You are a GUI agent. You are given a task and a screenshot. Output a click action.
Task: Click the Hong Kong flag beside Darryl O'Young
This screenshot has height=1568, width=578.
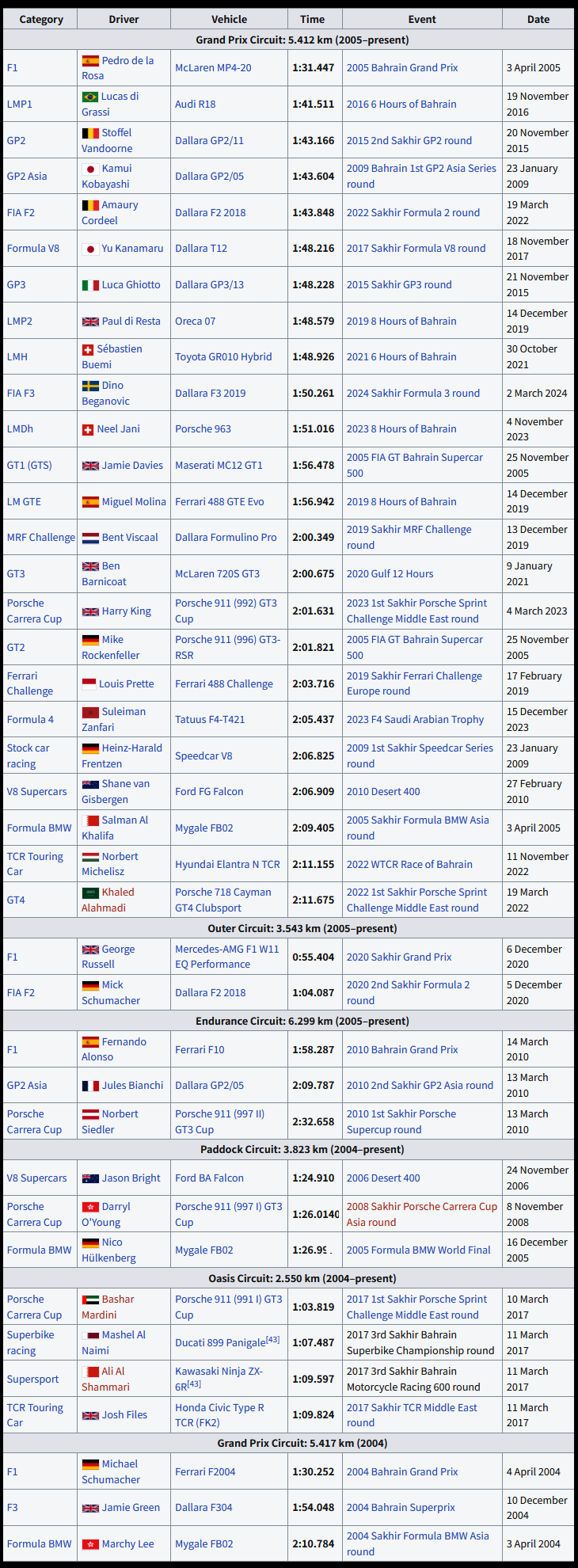pyautogui.click(x=90, y=1207)
